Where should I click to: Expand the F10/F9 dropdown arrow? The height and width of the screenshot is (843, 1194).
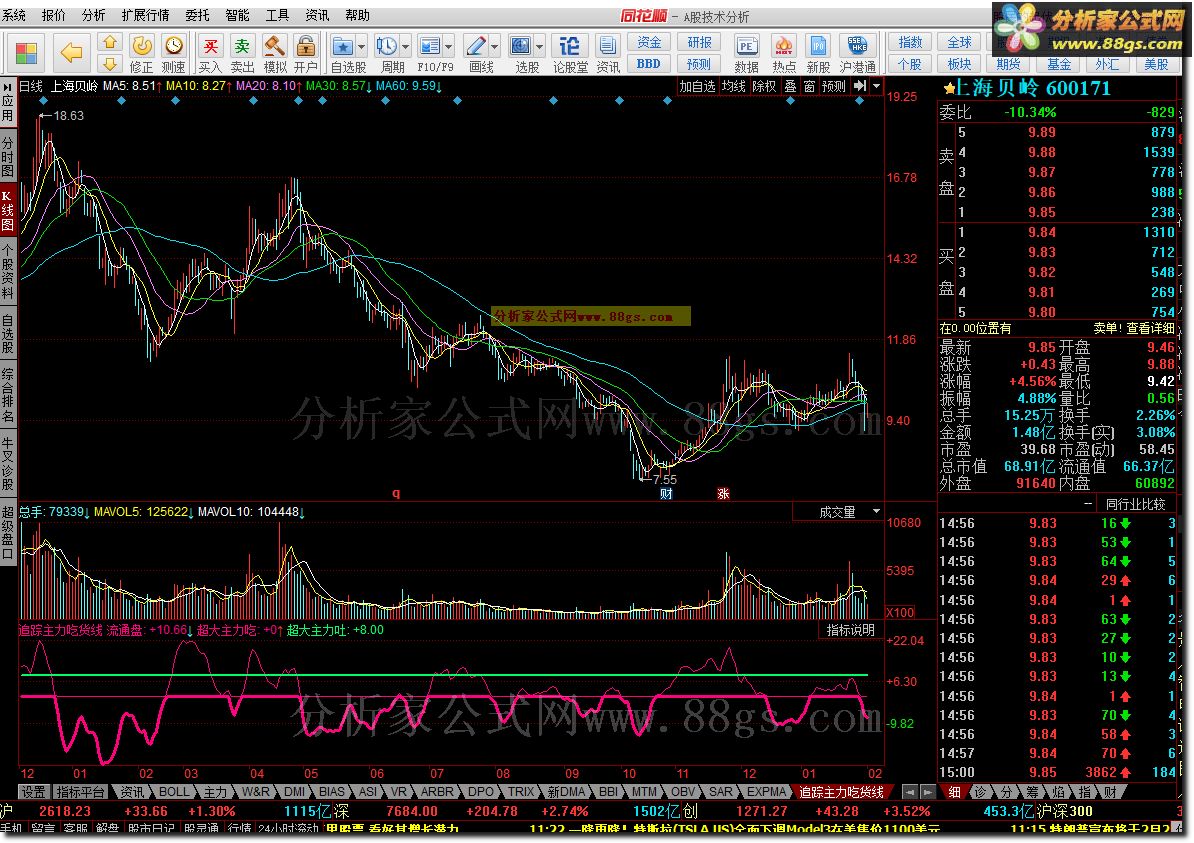[449, 46]
